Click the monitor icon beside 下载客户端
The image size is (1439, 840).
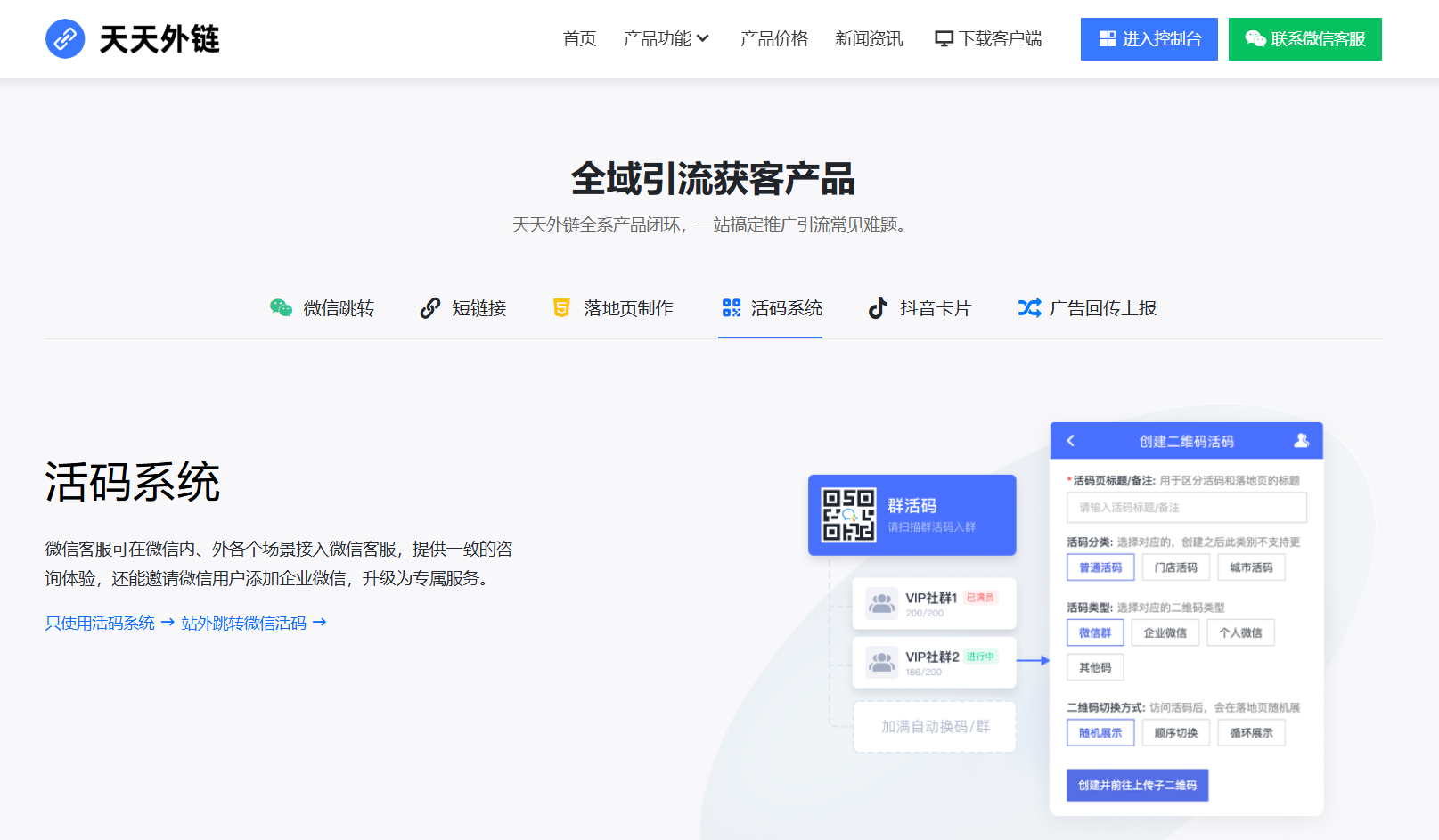[x=944, y=39]
